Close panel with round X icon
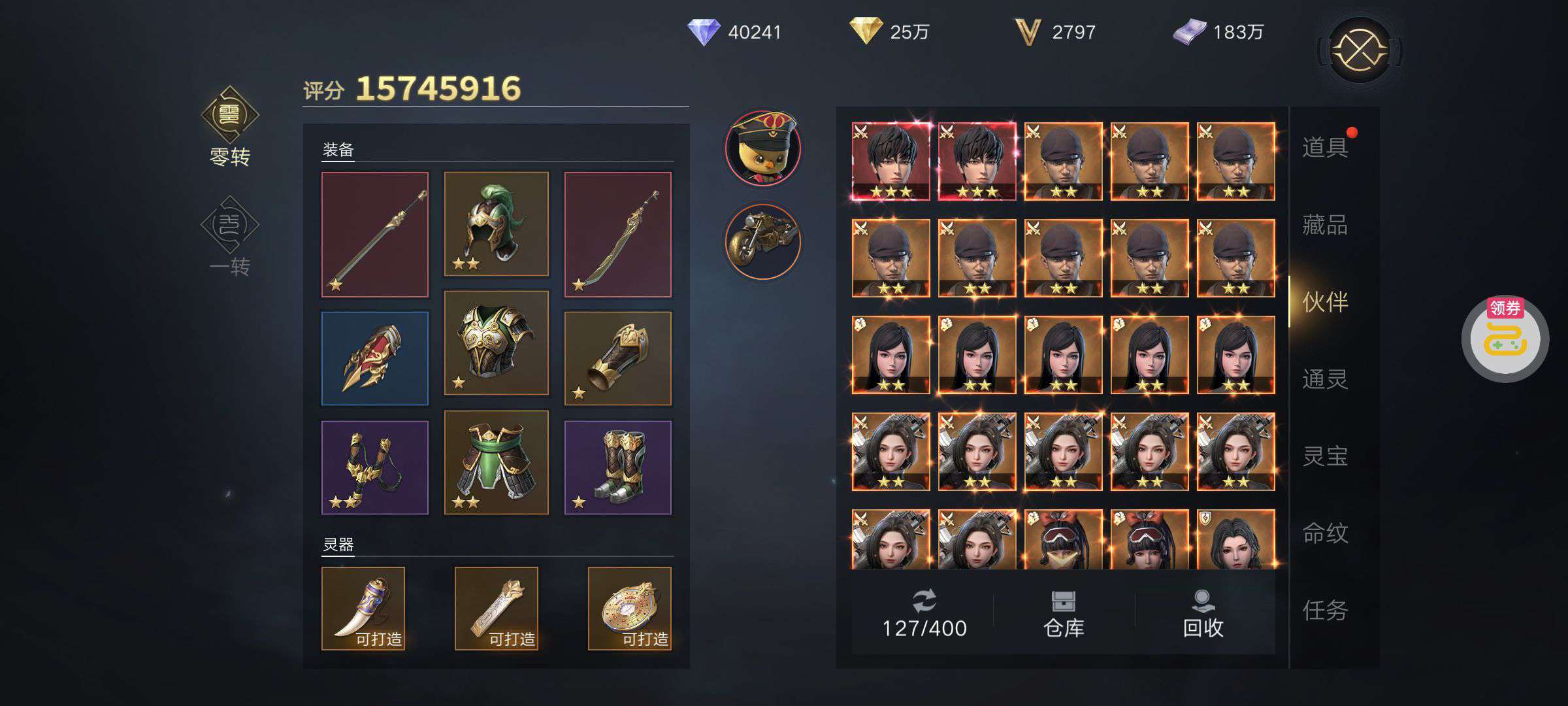The width and height of the screenshot is (1568, 706). [1360, 50]
